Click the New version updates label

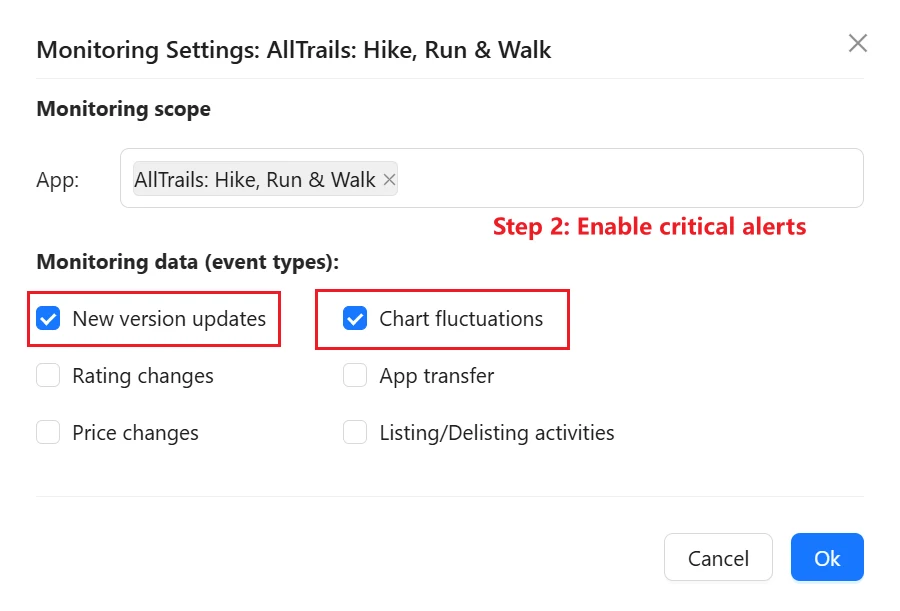pyautogui.click(x=168, y=318)
